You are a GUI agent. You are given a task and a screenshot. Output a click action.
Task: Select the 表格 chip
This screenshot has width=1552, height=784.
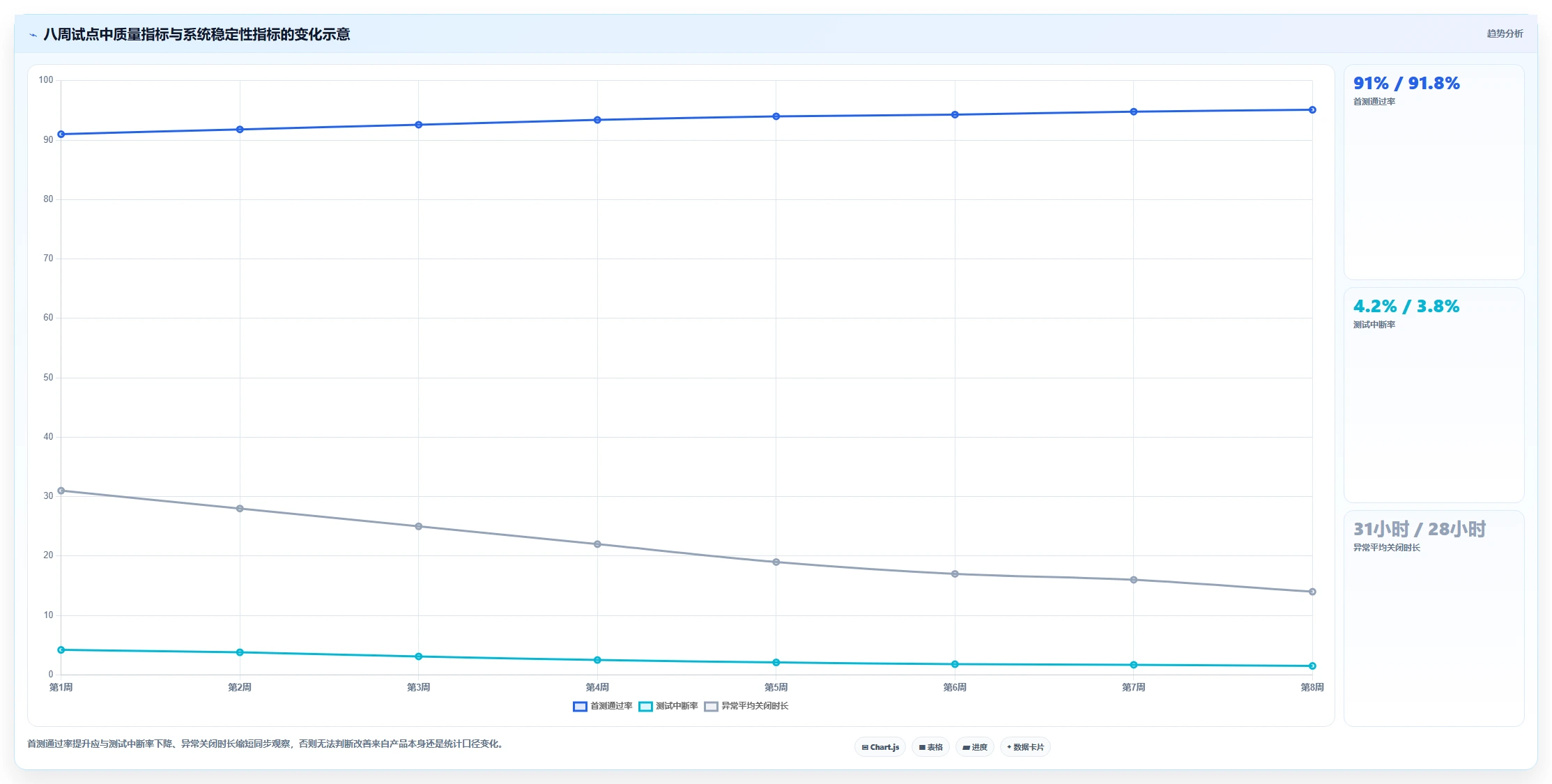(x=930, y=747)
